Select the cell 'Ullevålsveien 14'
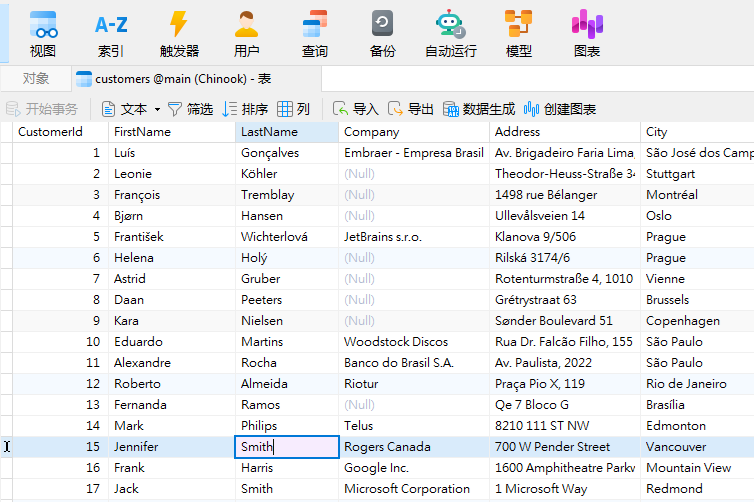The width and height of the screenshot is (754, 502). 565,216
